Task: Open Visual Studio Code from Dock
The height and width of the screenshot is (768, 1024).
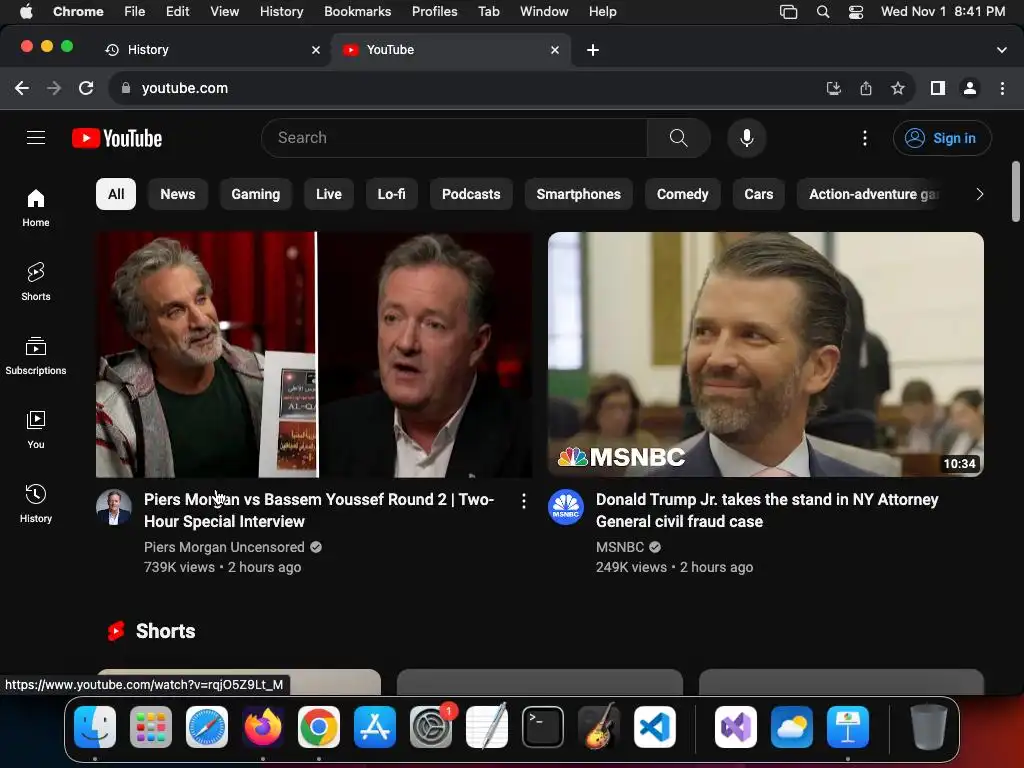Action: 654,727
